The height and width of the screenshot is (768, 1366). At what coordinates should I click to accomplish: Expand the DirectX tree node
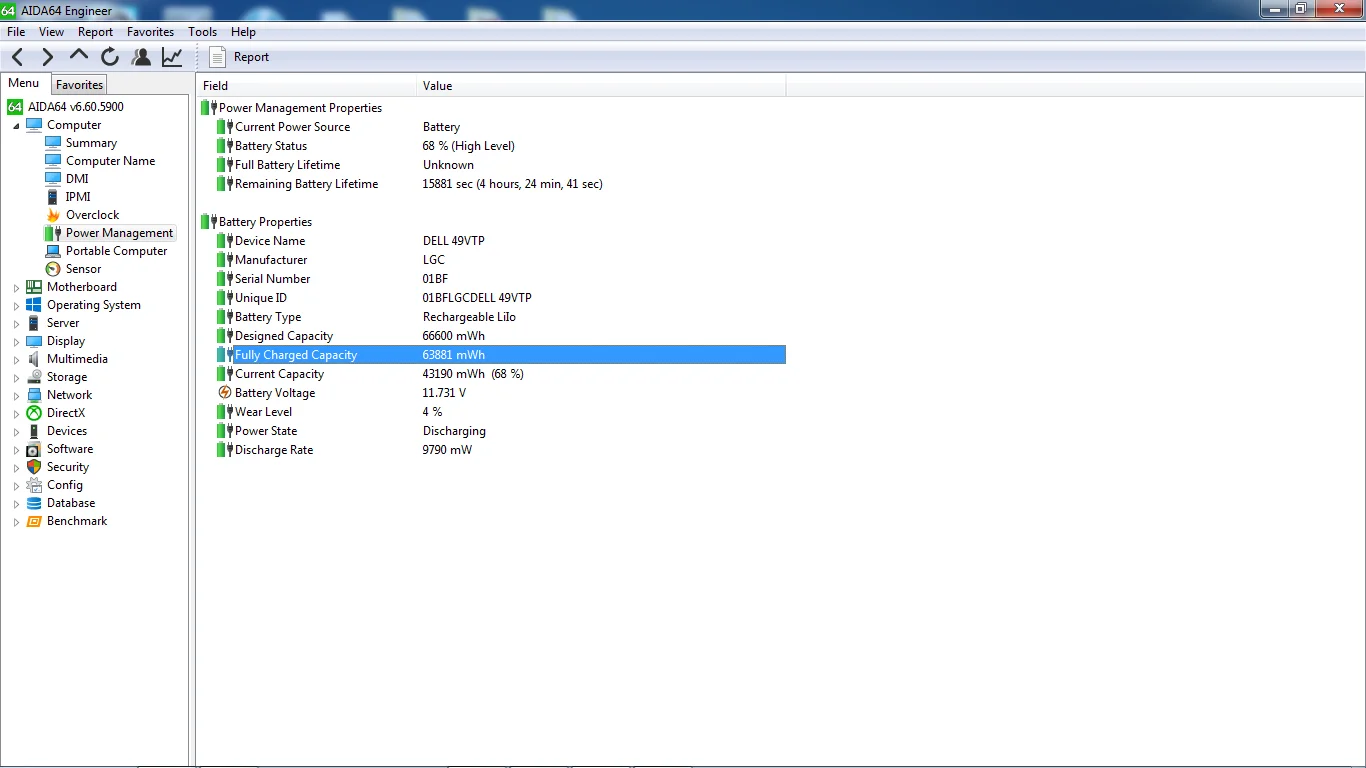16,414
